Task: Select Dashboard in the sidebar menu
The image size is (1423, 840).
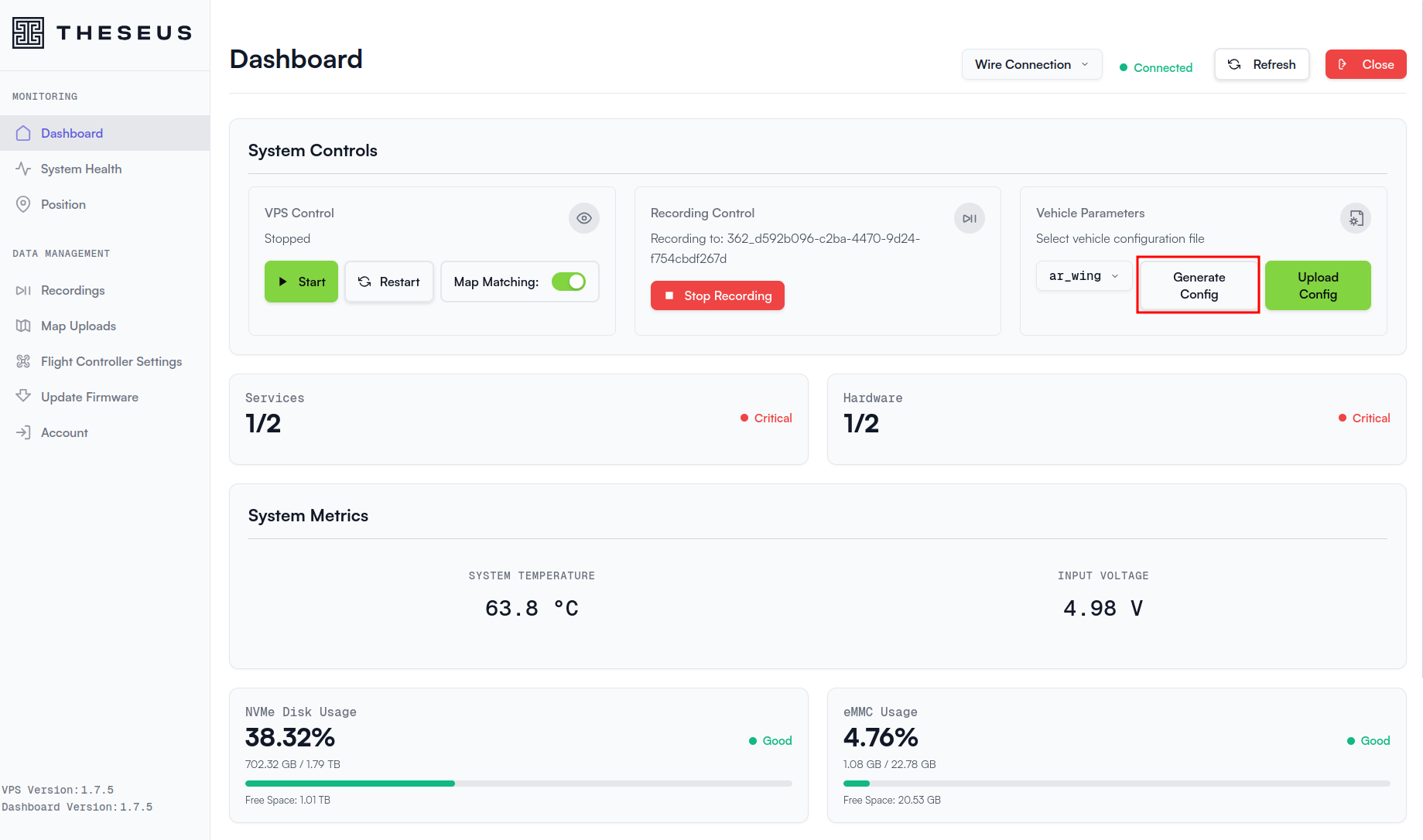Action: [x=72, y=133]
